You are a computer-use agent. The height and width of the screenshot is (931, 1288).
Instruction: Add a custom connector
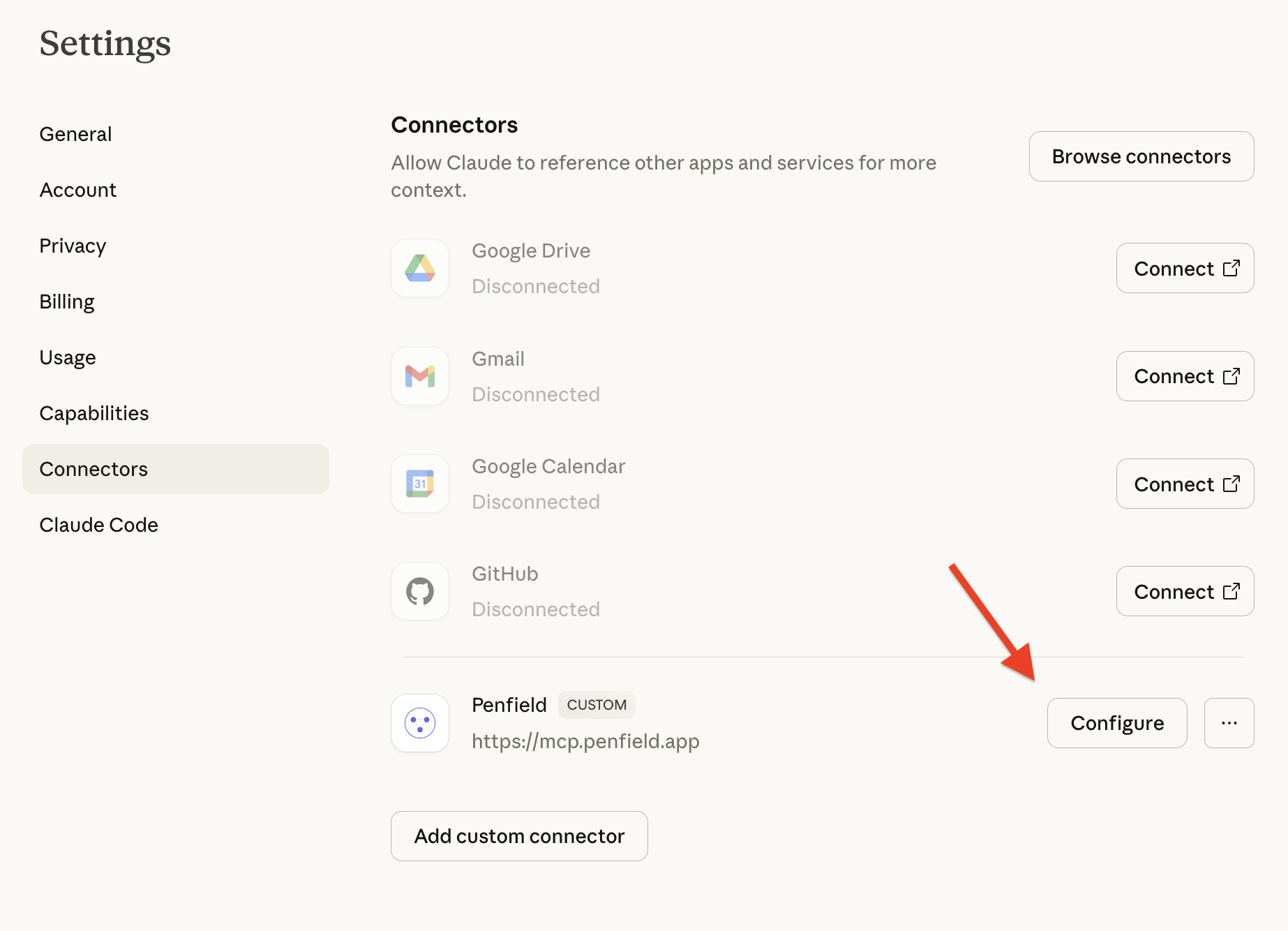pyautogui.click(x=519, y=836)
